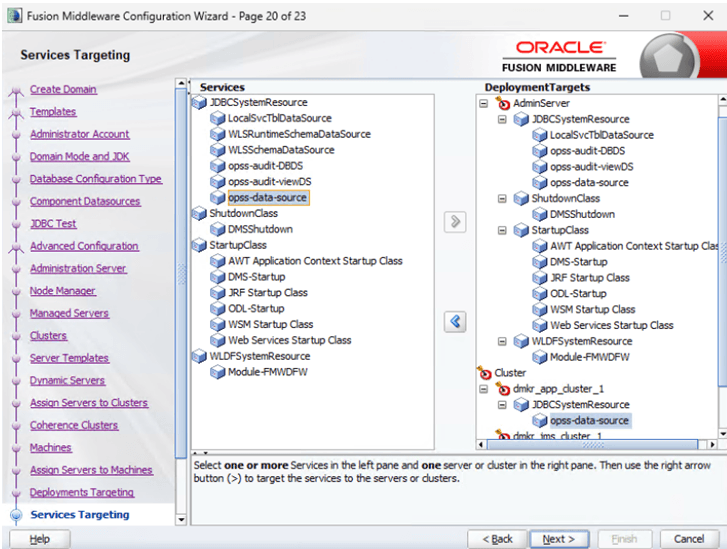Open the Administrator Account step
This screenshot has height=549, width=727.
pyautogui.click(x=79, y=134)
